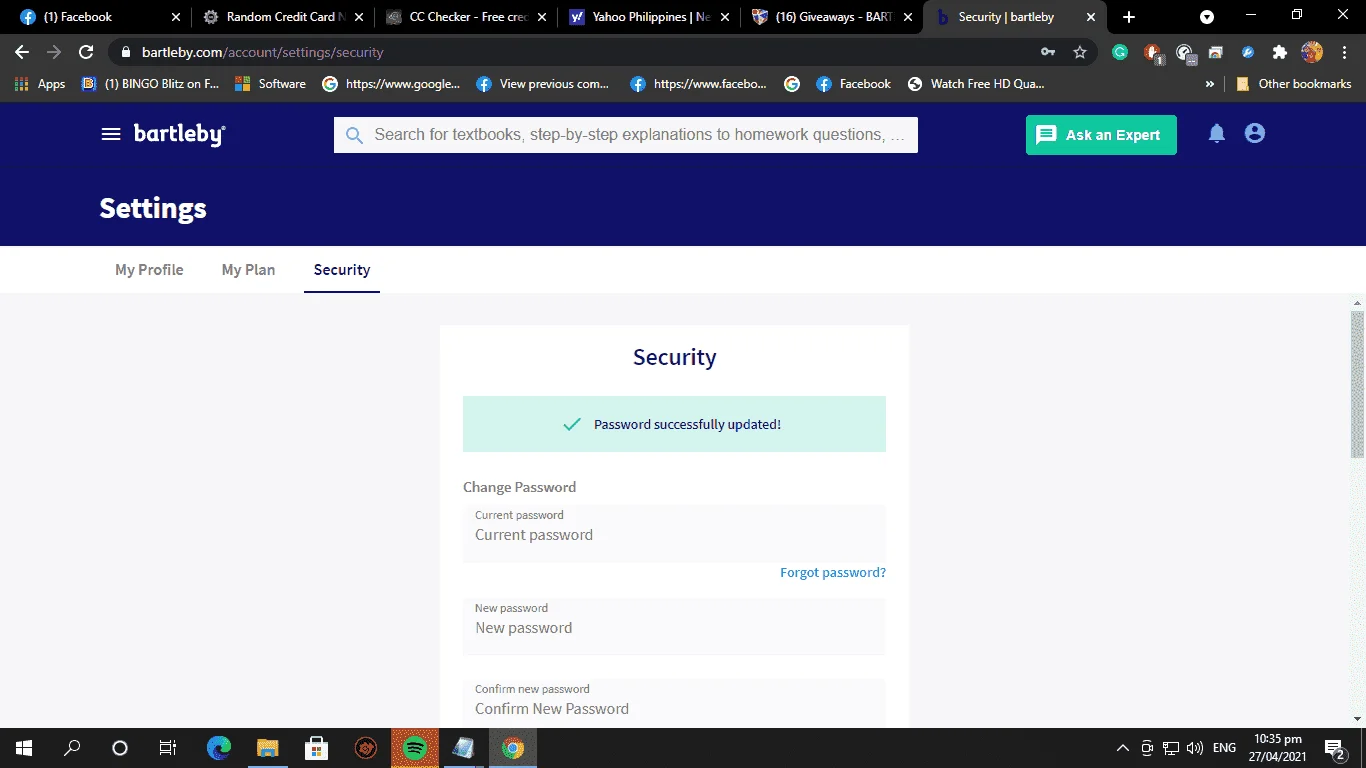Go back using the browser back arrow
Viewport: 1366px width, 768px height.
point(22,52)
